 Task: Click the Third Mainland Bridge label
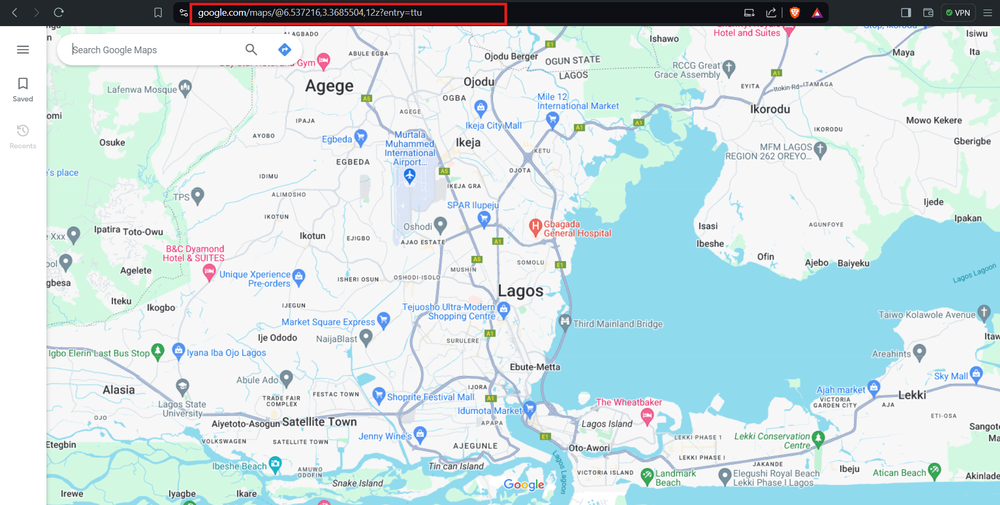617,324
